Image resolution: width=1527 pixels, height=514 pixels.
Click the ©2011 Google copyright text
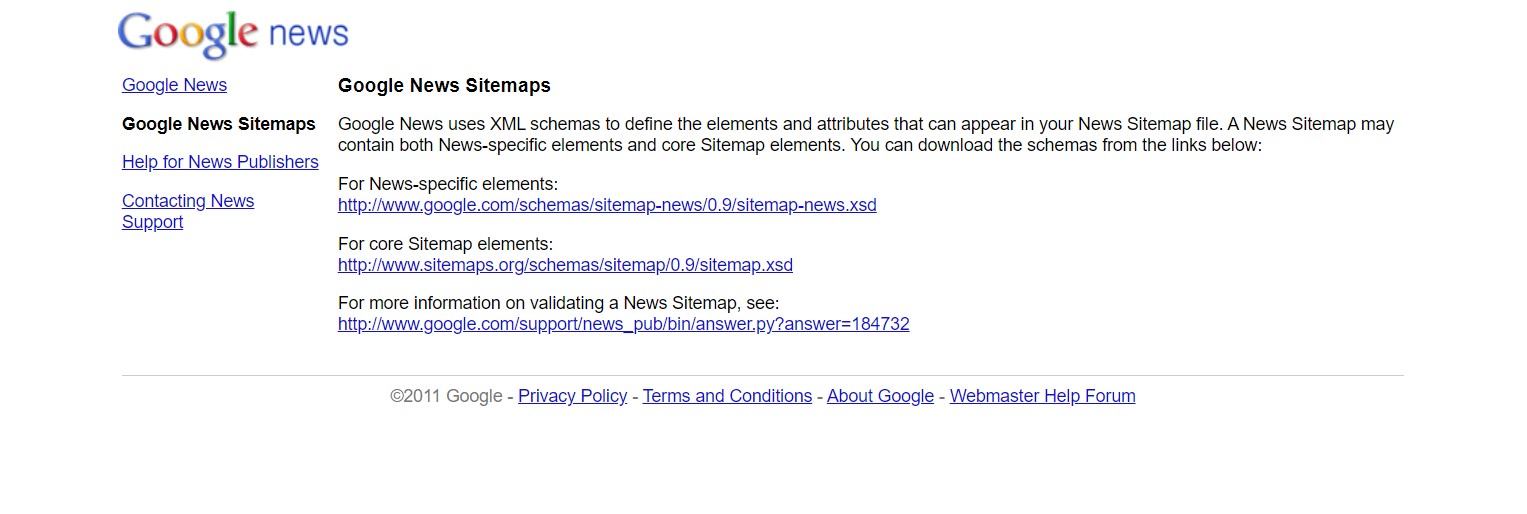(446, 396)
